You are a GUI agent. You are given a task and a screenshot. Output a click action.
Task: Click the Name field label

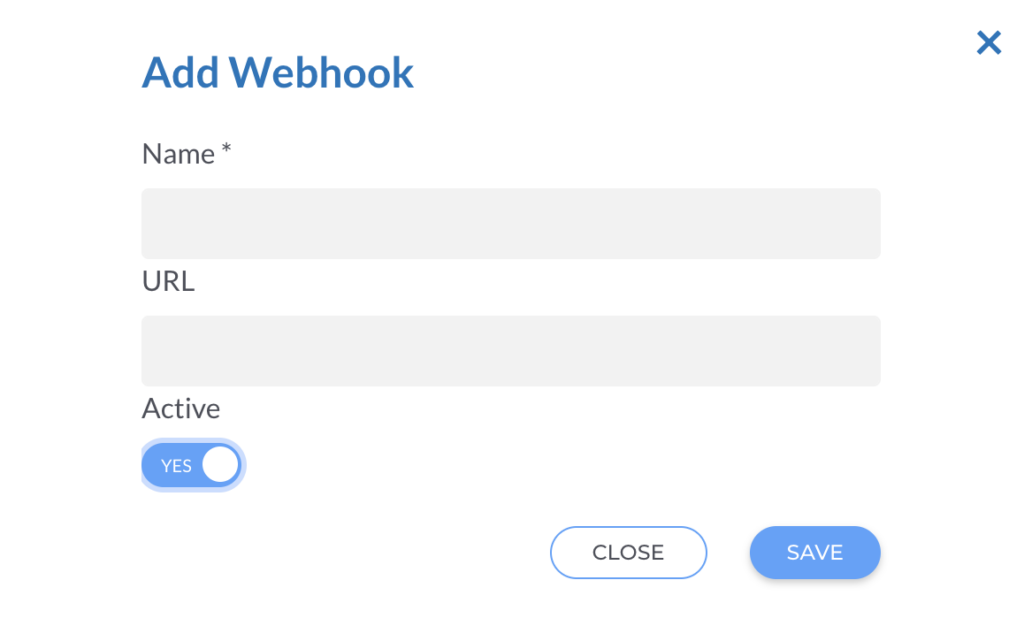(178, 154)
